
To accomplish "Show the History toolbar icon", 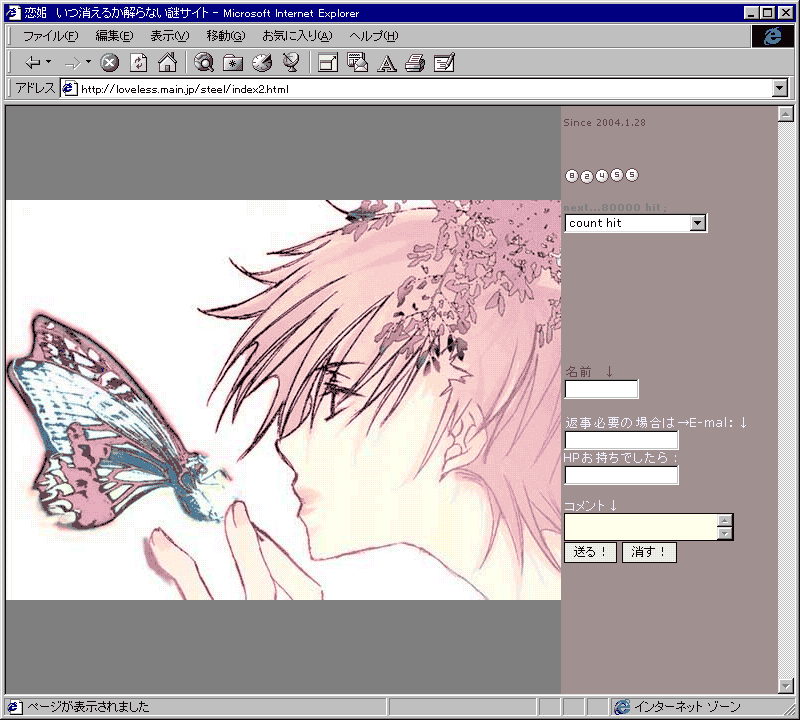I will [x=262, y=63].
